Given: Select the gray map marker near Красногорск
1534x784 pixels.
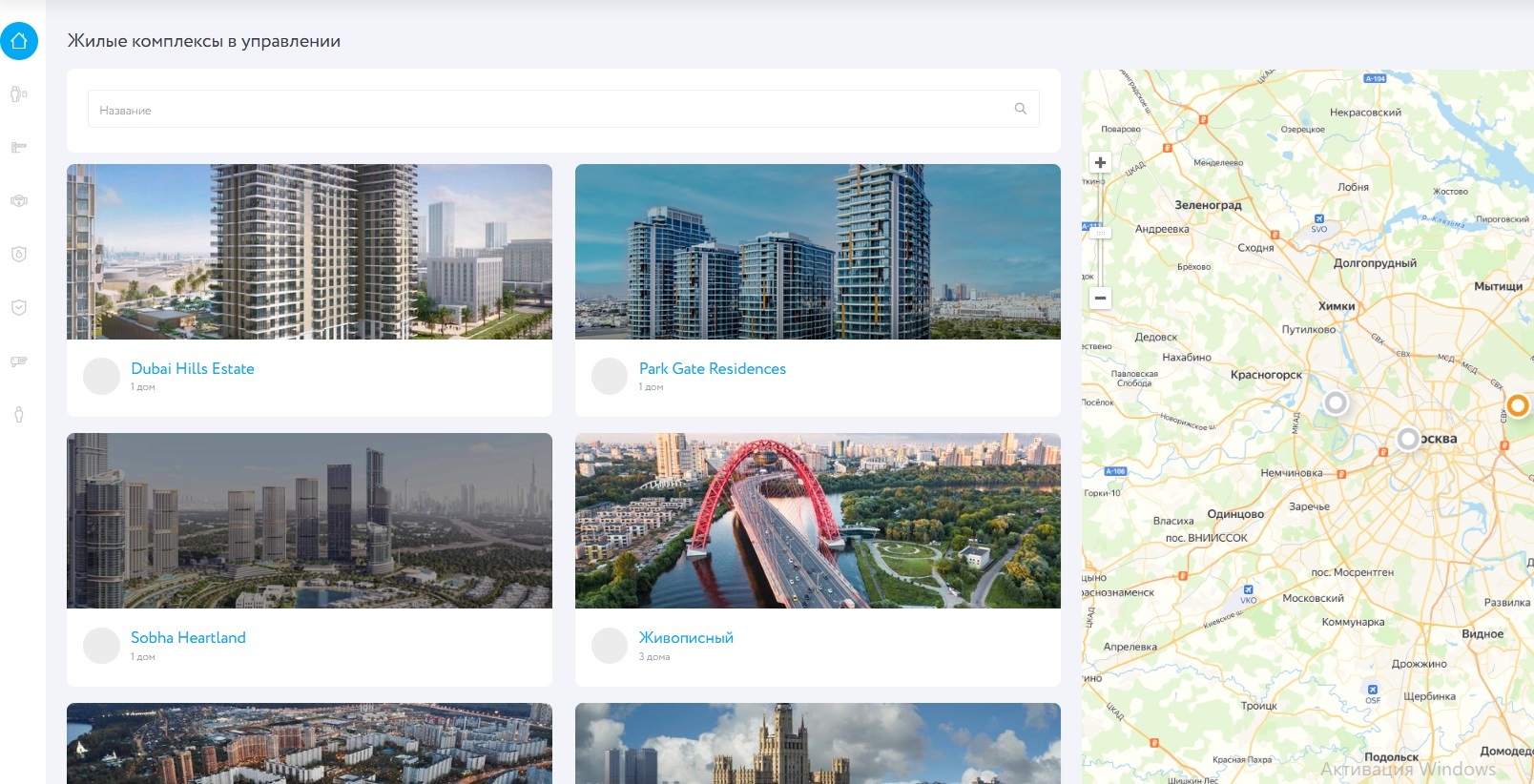Looking at the screenshot, I should pos(1337,402).
